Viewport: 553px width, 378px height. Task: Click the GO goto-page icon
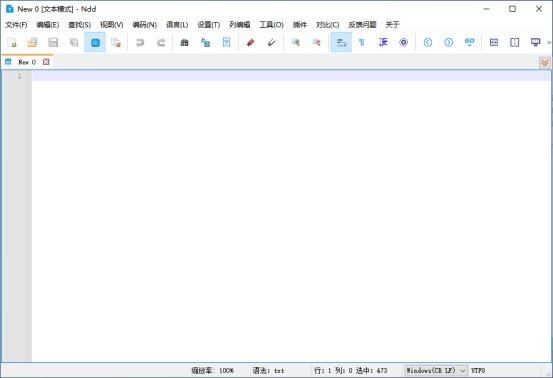point(469,43)
